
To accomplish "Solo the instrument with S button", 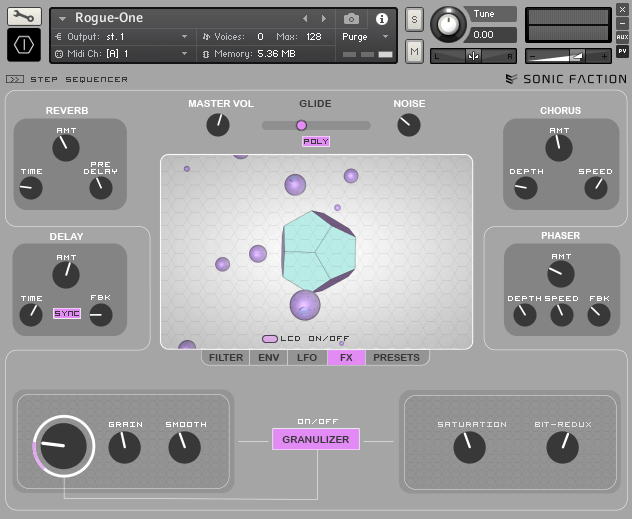I will point(414,20).
